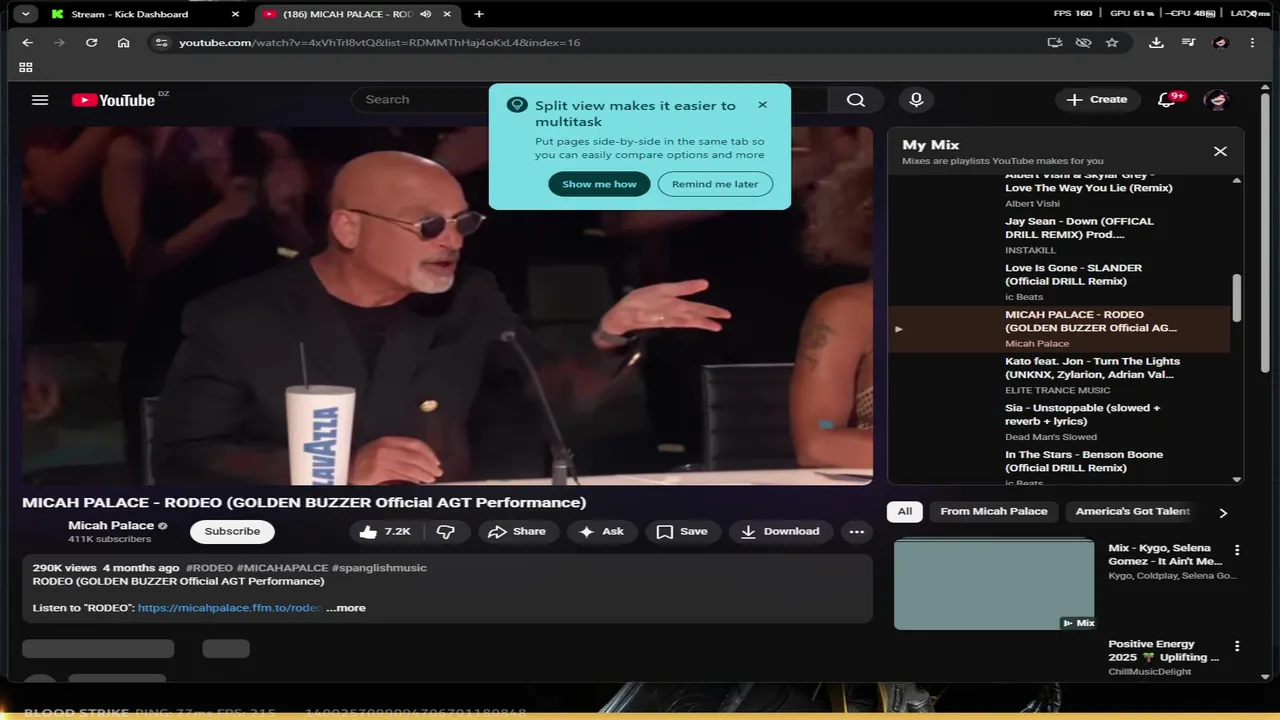Dislike the video with thumbs down

pyautogui.click(x=446, y=532)
